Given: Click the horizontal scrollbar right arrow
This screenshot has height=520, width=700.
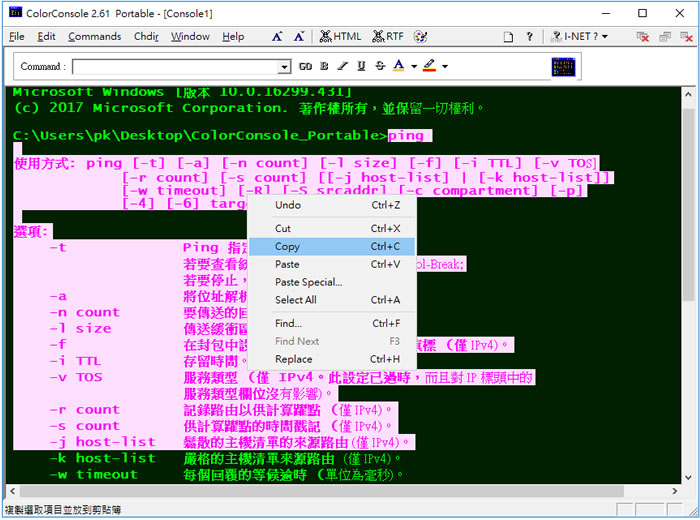Looking at the screenshot, I should pos(675,491).
